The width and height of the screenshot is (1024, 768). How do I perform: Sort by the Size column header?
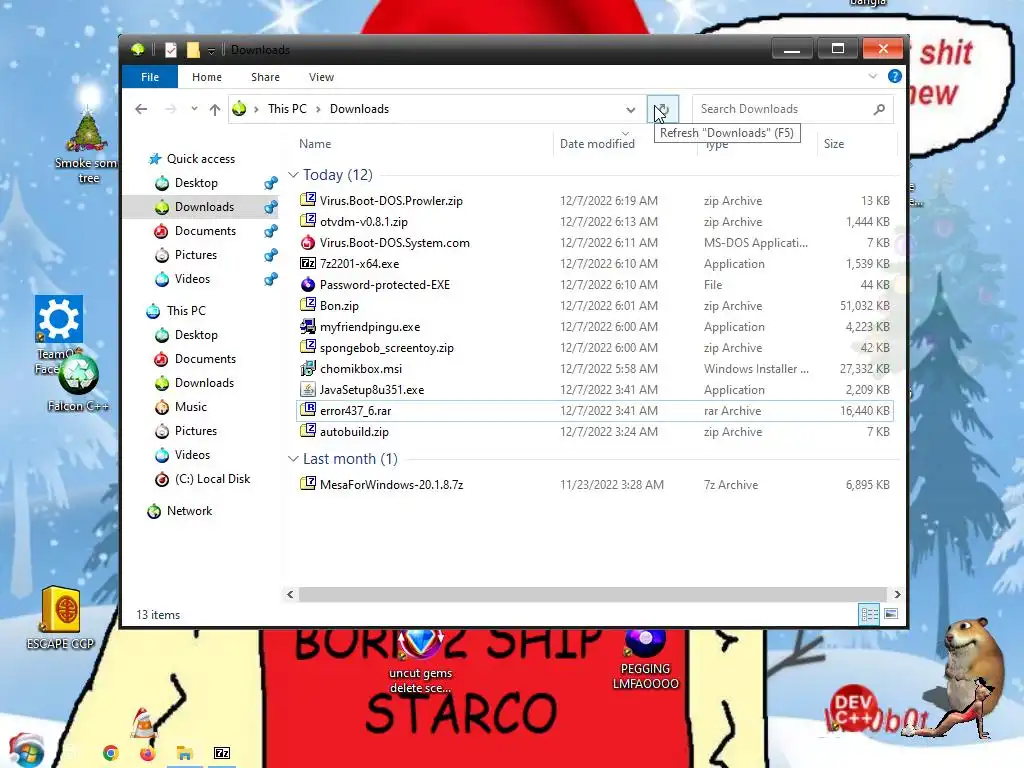[x=833, y=144]
